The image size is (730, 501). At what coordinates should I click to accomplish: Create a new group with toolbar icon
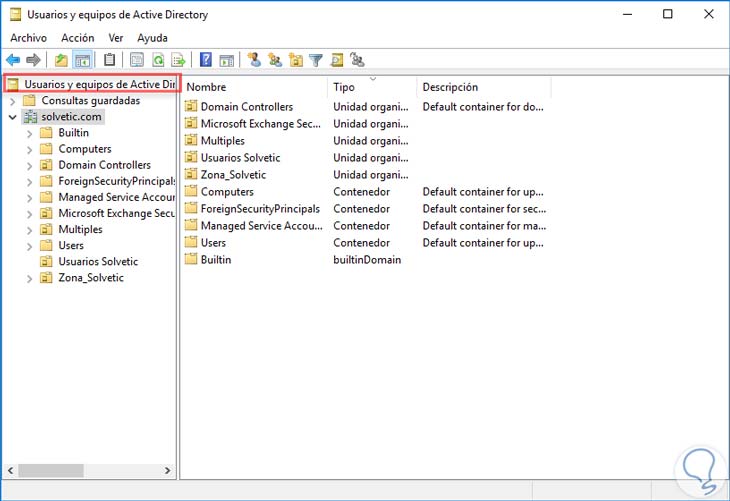(275, 60)
